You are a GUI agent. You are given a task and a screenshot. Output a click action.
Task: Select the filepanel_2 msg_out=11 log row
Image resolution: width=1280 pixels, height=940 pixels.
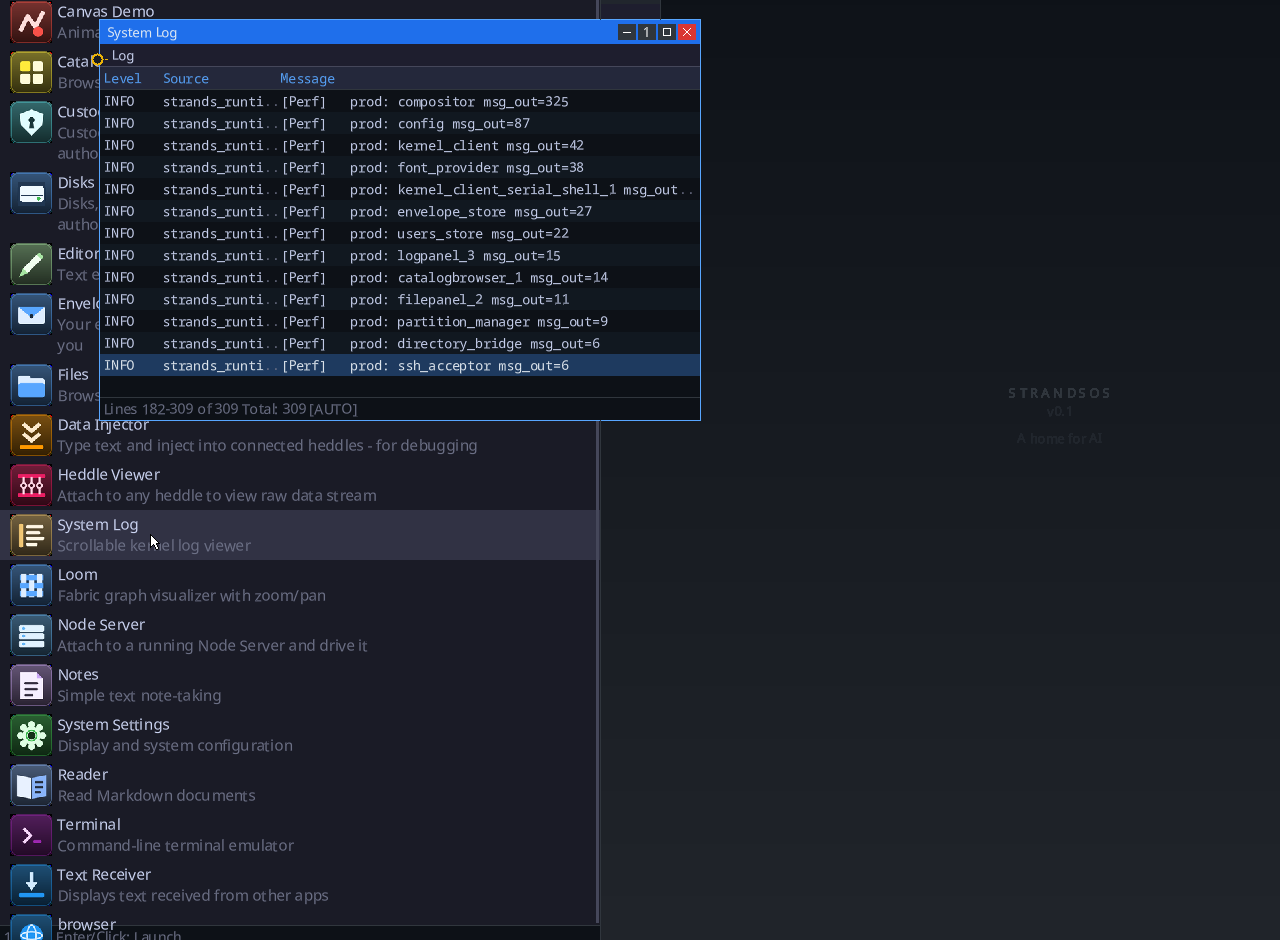pyautogui.click(x=400, y=299)
